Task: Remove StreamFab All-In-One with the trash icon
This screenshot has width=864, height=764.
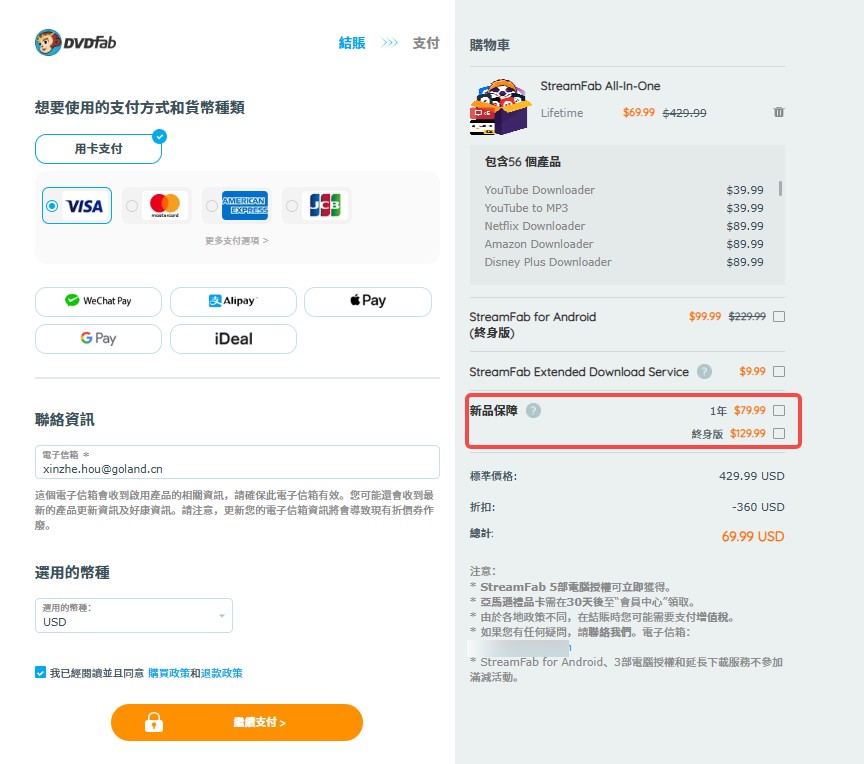Action: tap(779, 112)
